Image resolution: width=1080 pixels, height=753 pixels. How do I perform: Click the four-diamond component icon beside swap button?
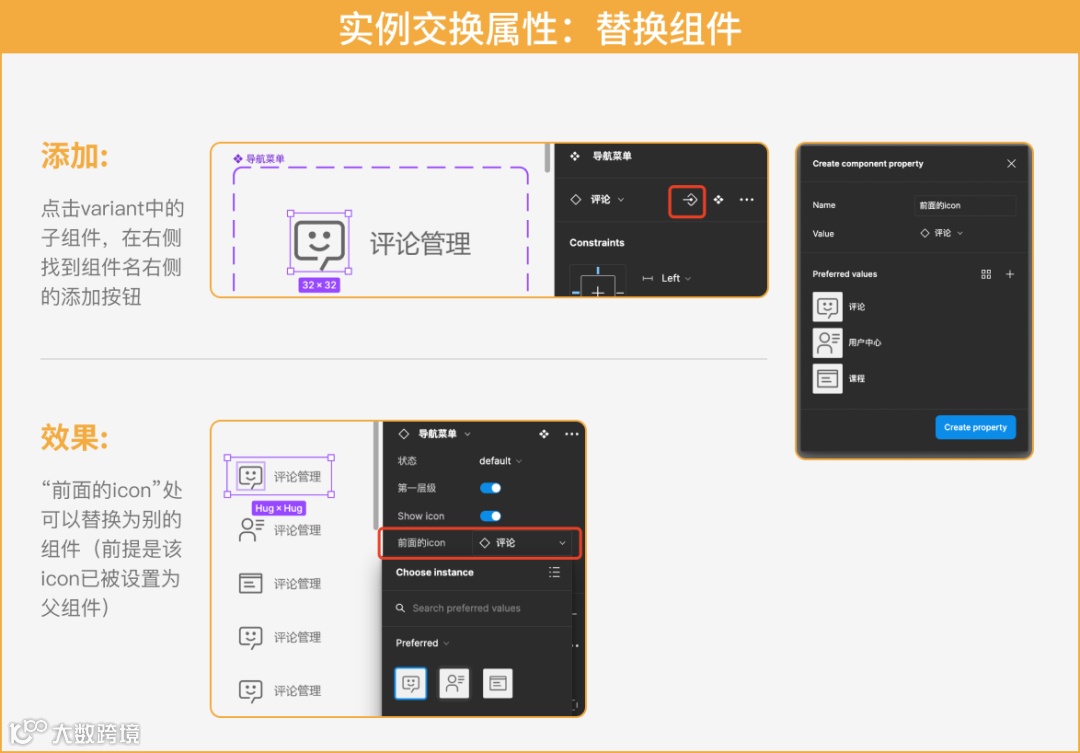click(x=718, y=200)
